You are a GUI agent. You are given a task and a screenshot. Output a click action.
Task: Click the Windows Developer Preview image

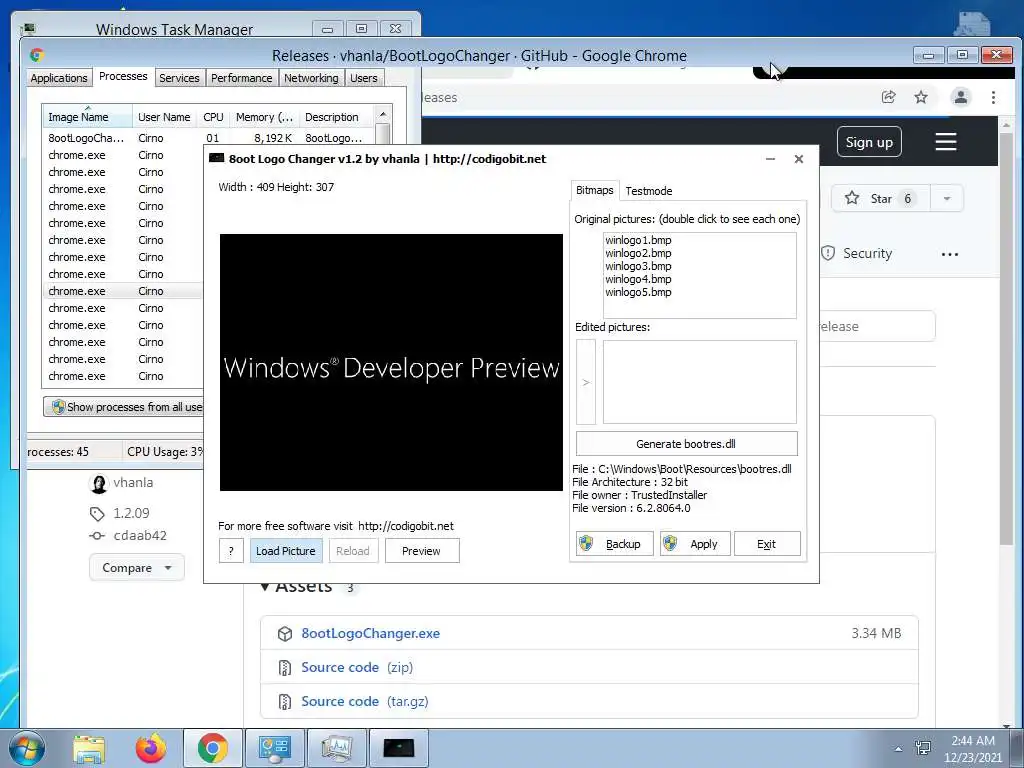click(391, 362)
